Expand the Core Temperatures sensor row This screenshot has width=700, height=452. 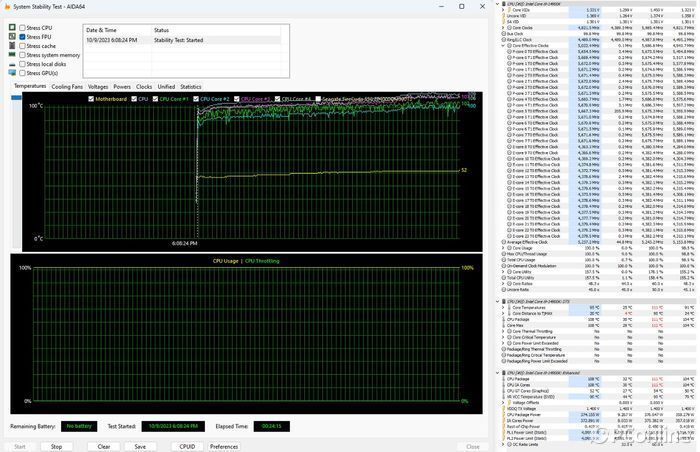pos(503,308)
